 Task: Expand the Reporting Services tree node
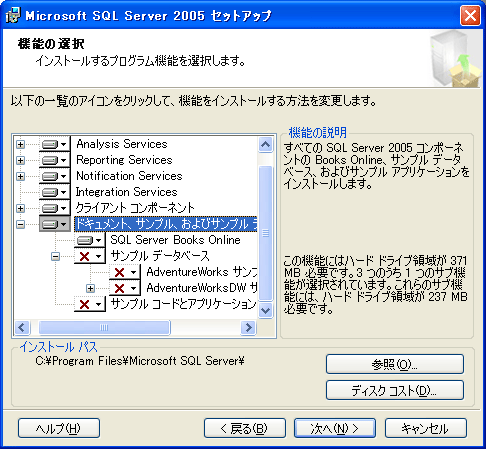pyautogui.click(x=20, y=160)
